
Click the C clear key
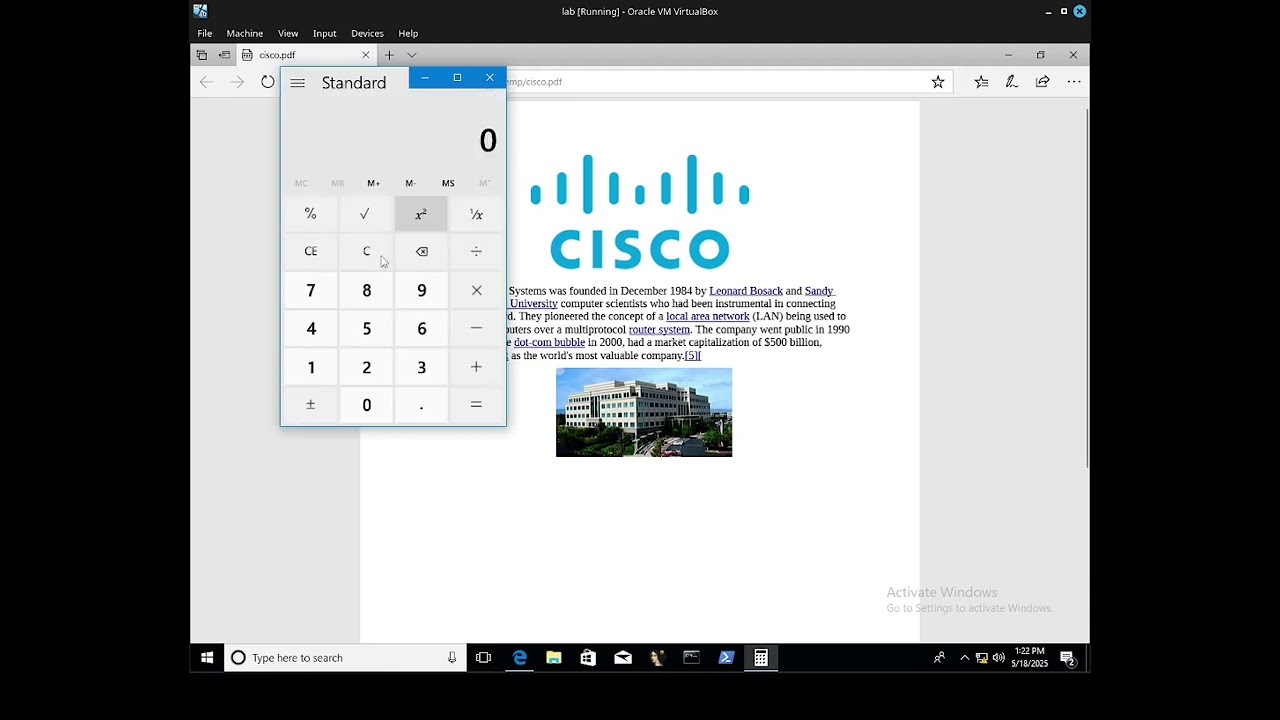[x=366, y=252]
